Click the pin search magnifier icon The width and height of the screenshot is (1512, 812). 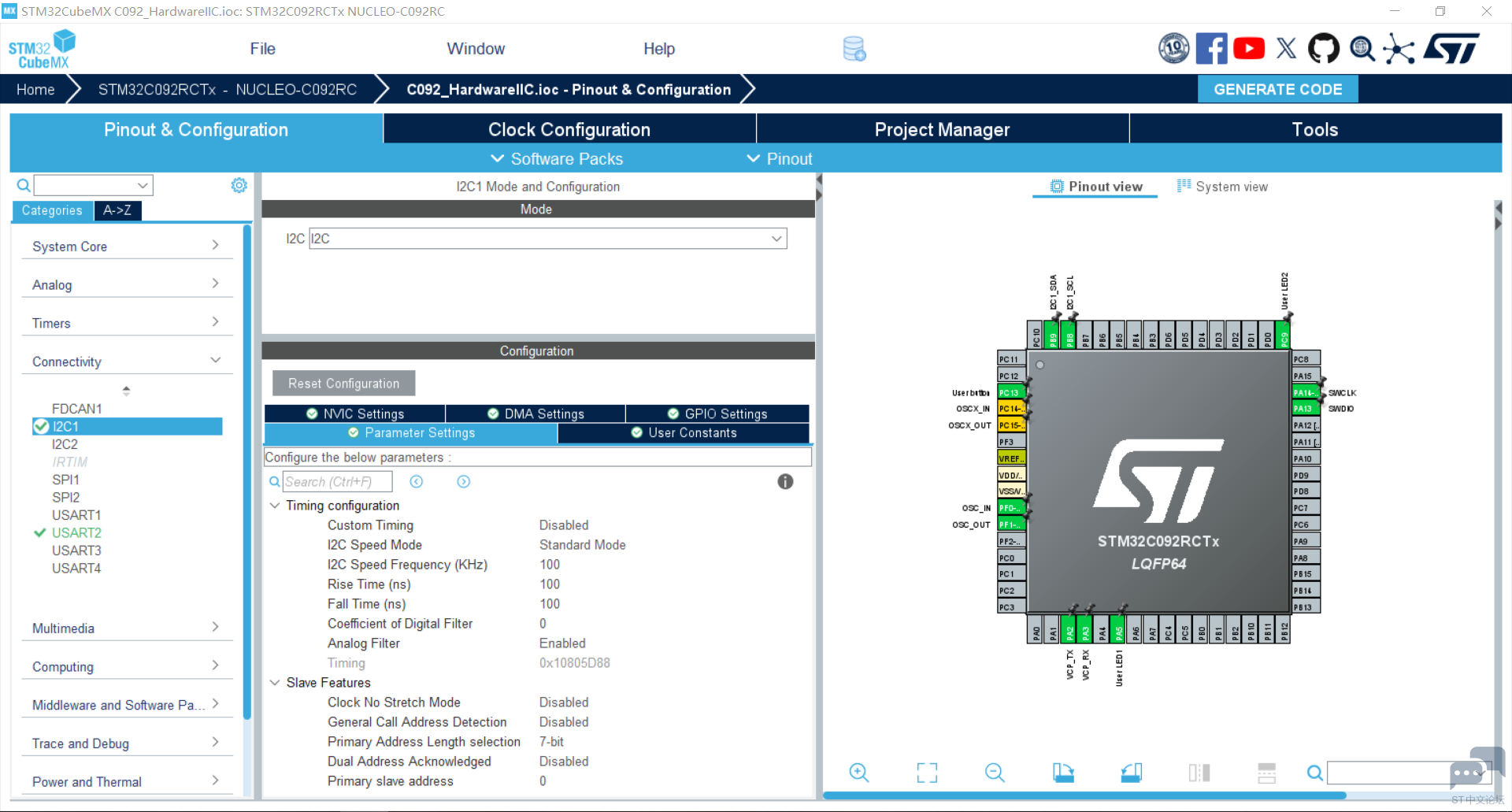1314,773
